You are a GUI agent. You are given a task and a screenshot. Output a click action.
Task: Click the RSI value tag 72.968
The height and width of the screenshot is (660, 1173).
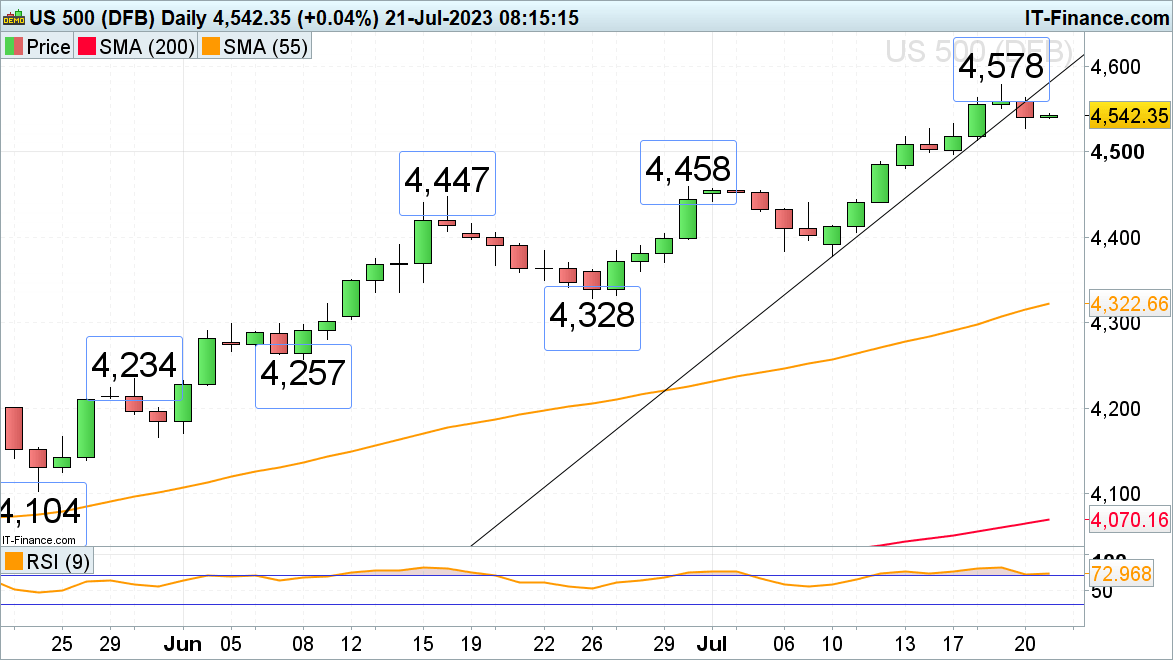point(1129,574)
